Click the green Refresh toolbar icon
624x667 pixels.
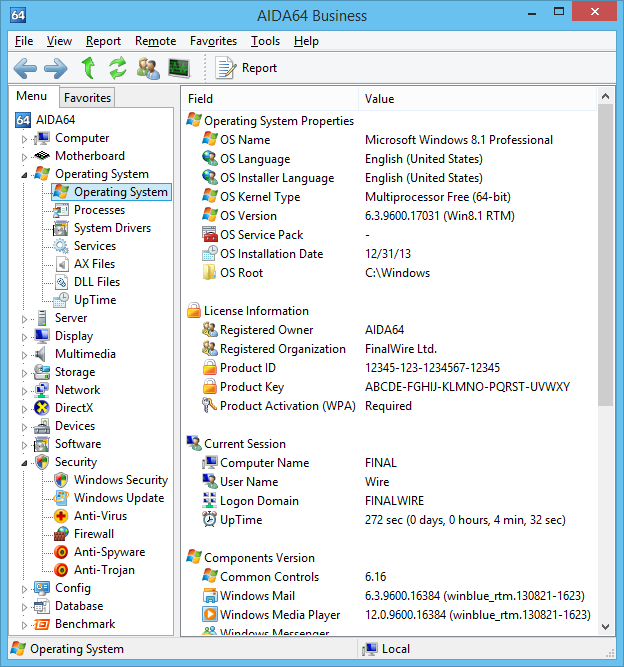coord(118,68)
